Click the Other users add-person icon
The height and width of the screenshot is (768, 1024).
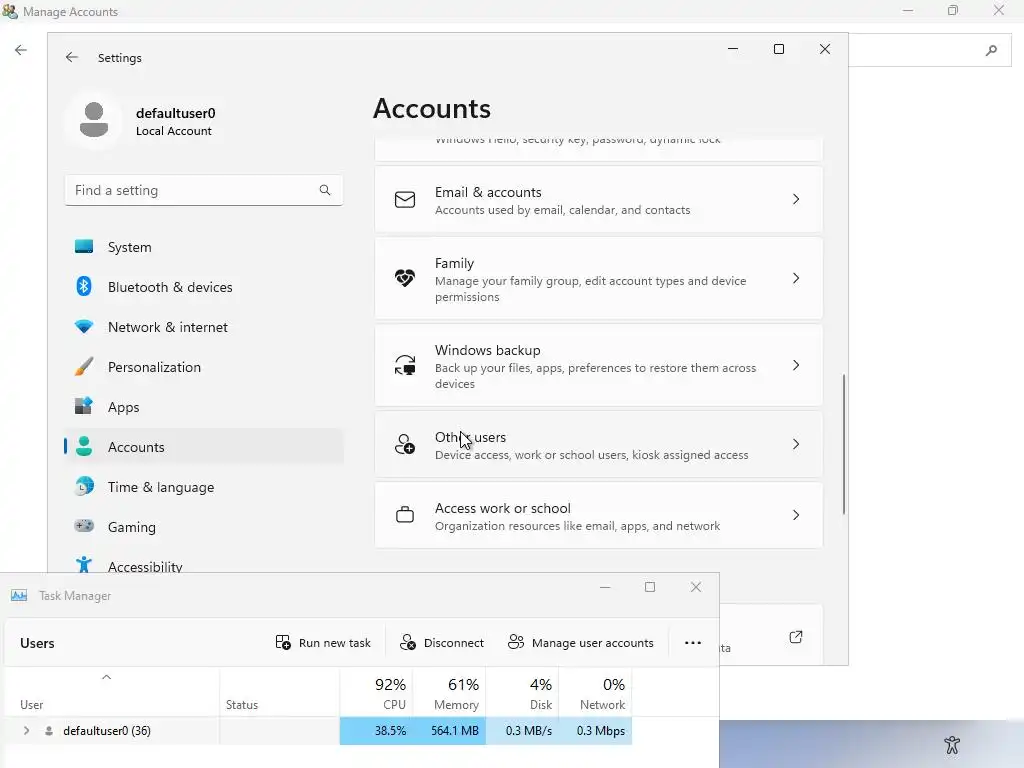(405, 444)
